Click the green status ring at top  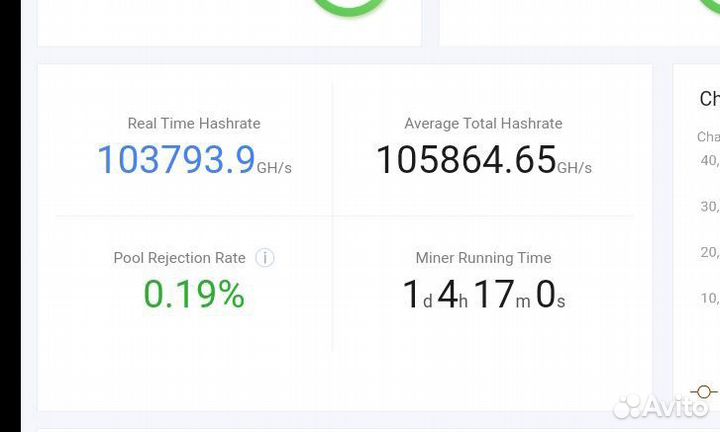point(347,8)
